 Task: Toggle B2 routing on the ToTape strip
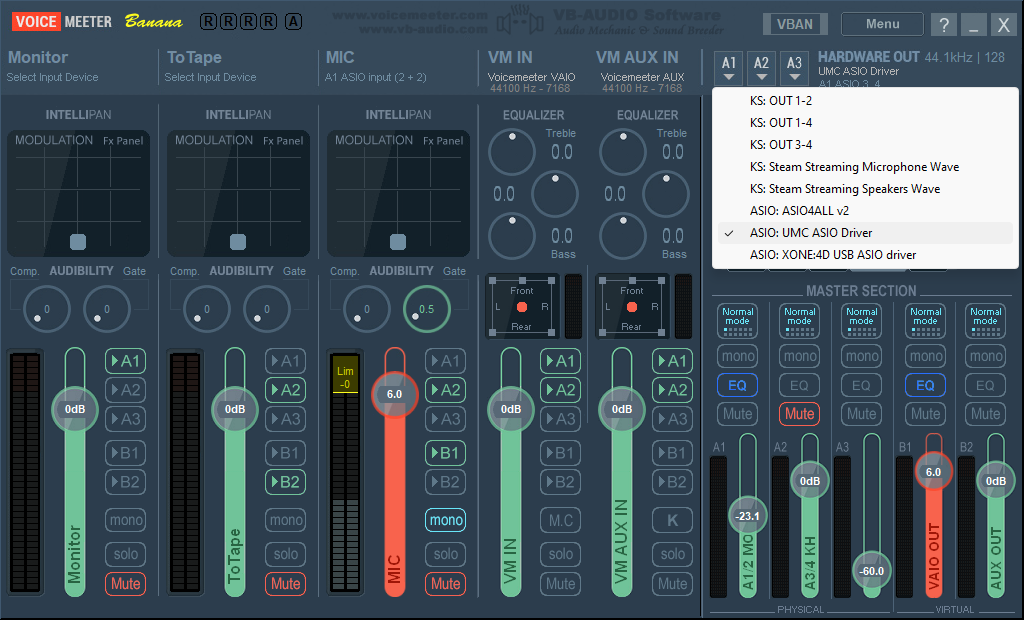click(x=285, y=482)
